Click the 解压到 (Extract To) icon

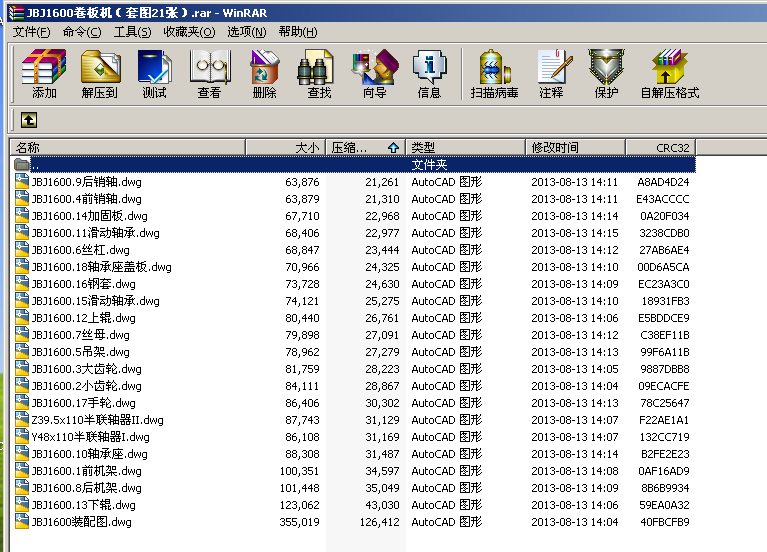tap(100, 74)
